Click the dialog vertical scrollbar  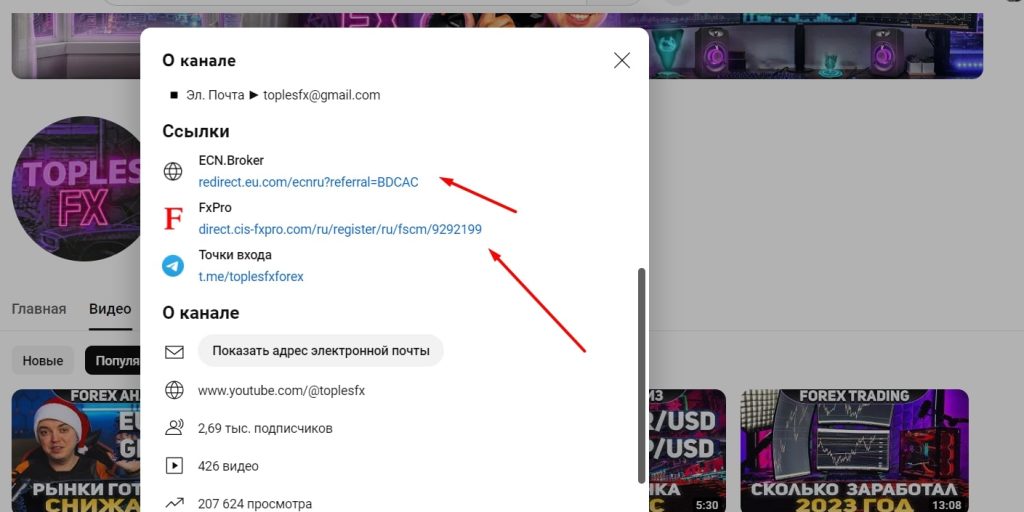pos(641,376)
